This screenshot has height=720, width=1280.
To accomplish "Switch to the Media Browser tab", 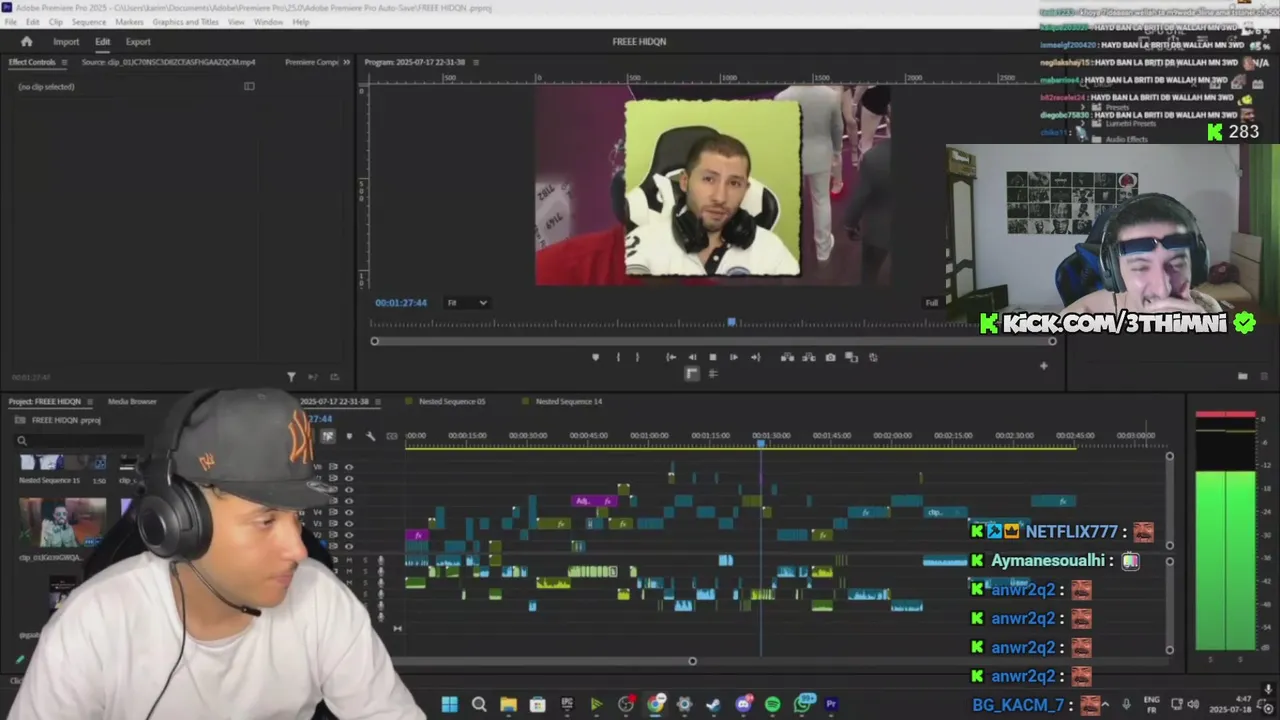I will coord(132,402).
